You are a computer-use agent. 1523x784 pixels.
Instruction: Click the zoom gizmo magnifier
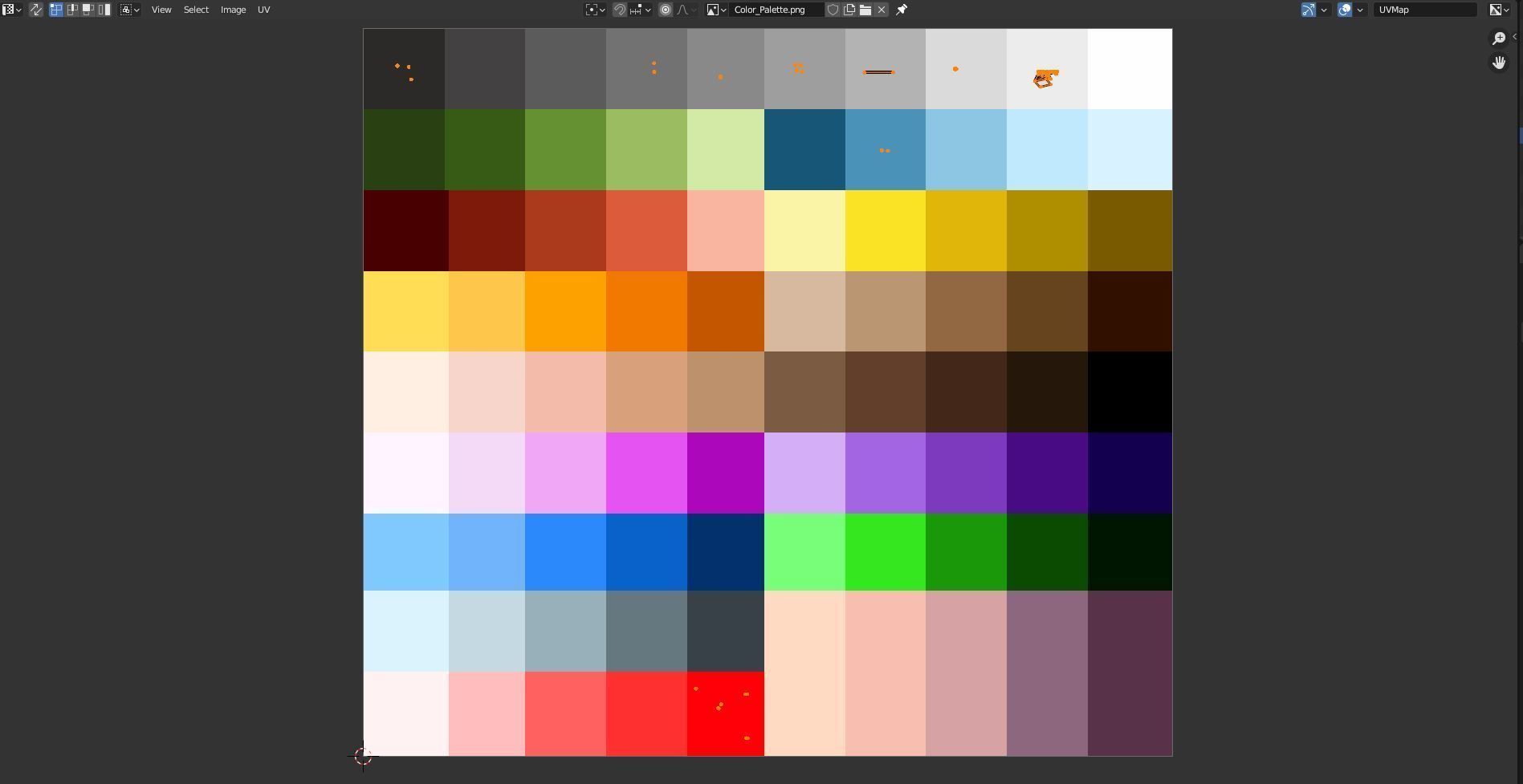[x=1499, y=39]
